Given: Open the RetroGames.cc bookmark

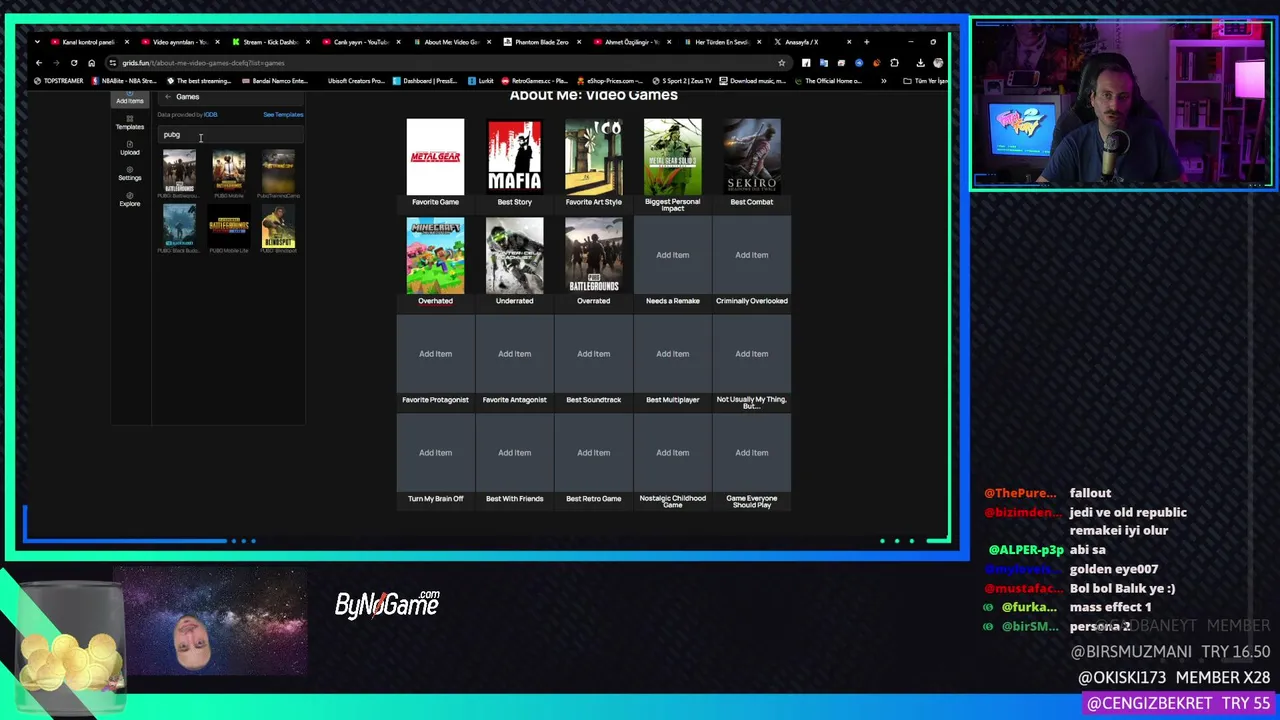Looking at the screenshot, I should pyautogui.click(x=534, y=81).
